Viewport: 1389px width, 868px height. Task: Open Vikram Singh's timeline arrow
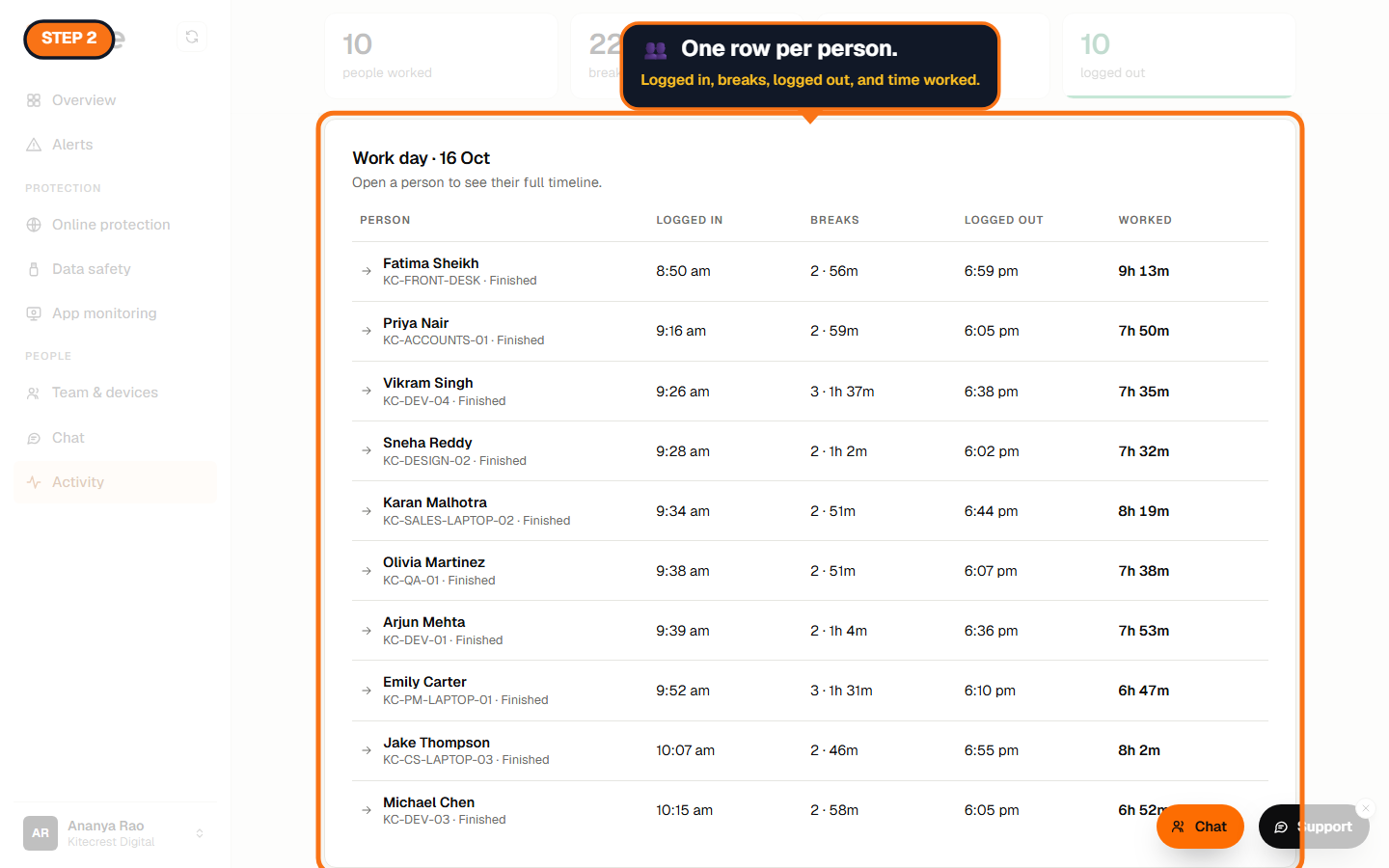(x=367, y=391)
